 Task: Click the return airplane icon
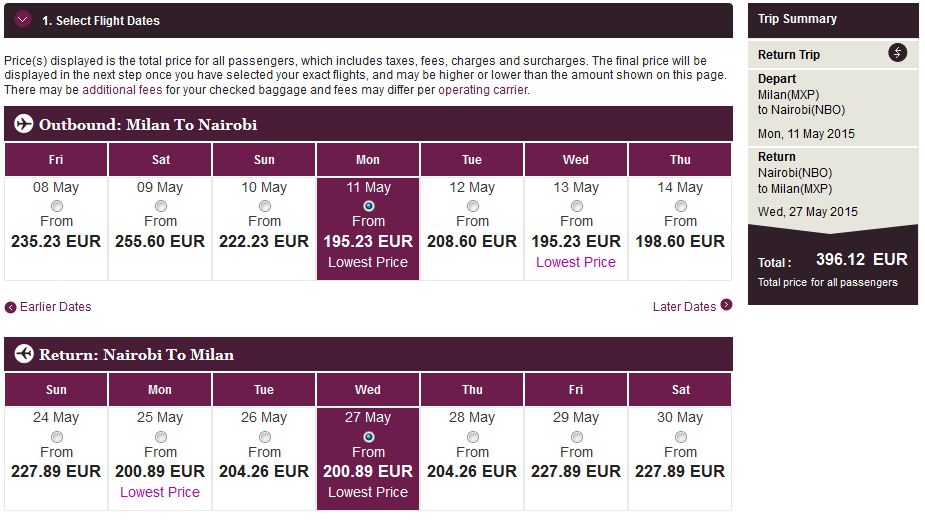24,355
